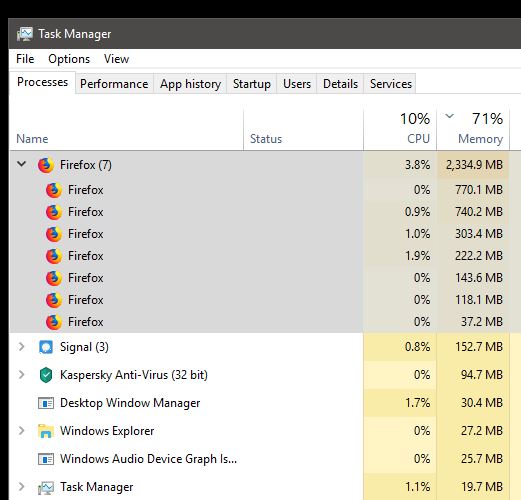Image resolution: width=521 pixels, height=500 pixels.
Task: Click the Kaspersky Anti-Virus shield icon
Action: tap(46, 375)
